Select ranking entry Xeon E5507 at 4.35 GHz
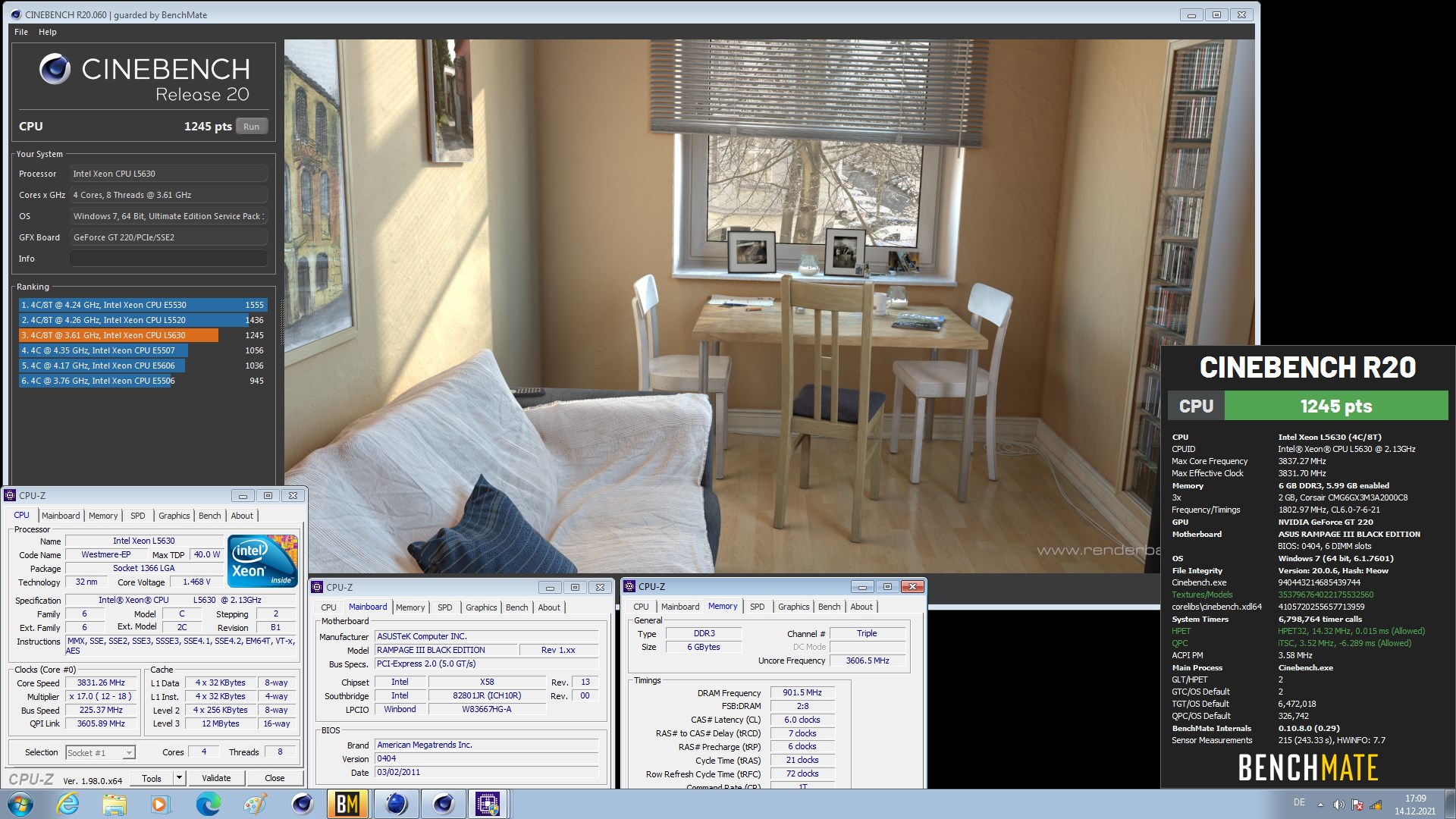The height and width of the screenshot is (819, 1456). click(143, 350)
